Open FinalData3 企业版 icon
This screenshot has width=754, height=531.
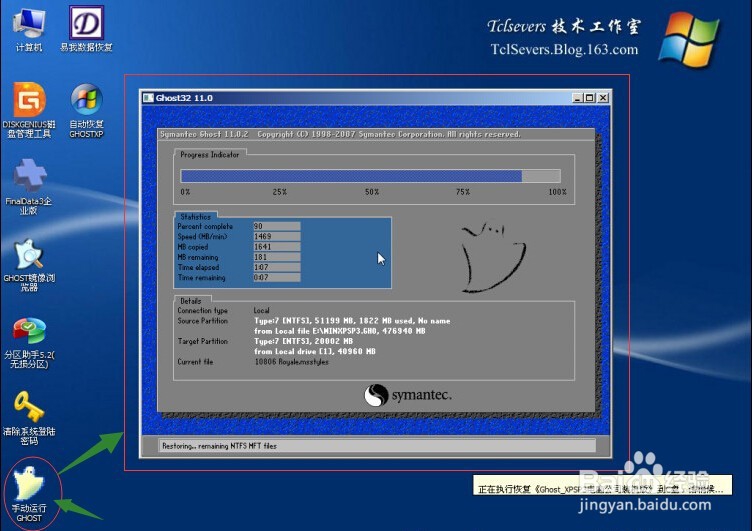(29, 187)
